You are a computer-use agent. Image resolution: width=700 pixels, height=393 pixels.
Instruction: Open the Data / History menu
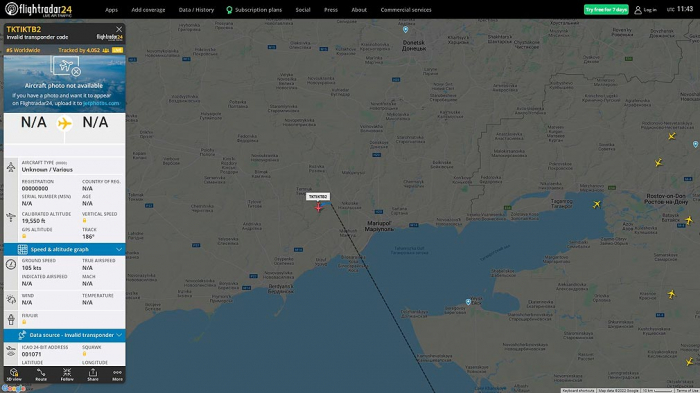pyautogui.click(x=196, y=10)
